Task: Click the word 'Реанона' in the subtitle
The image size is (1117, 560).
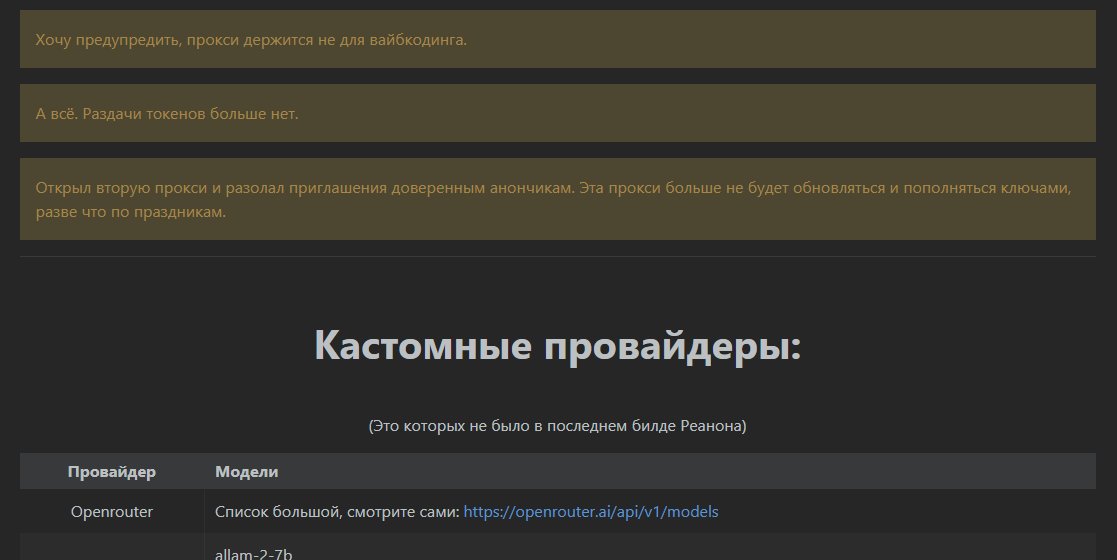Action: point(712,426)
